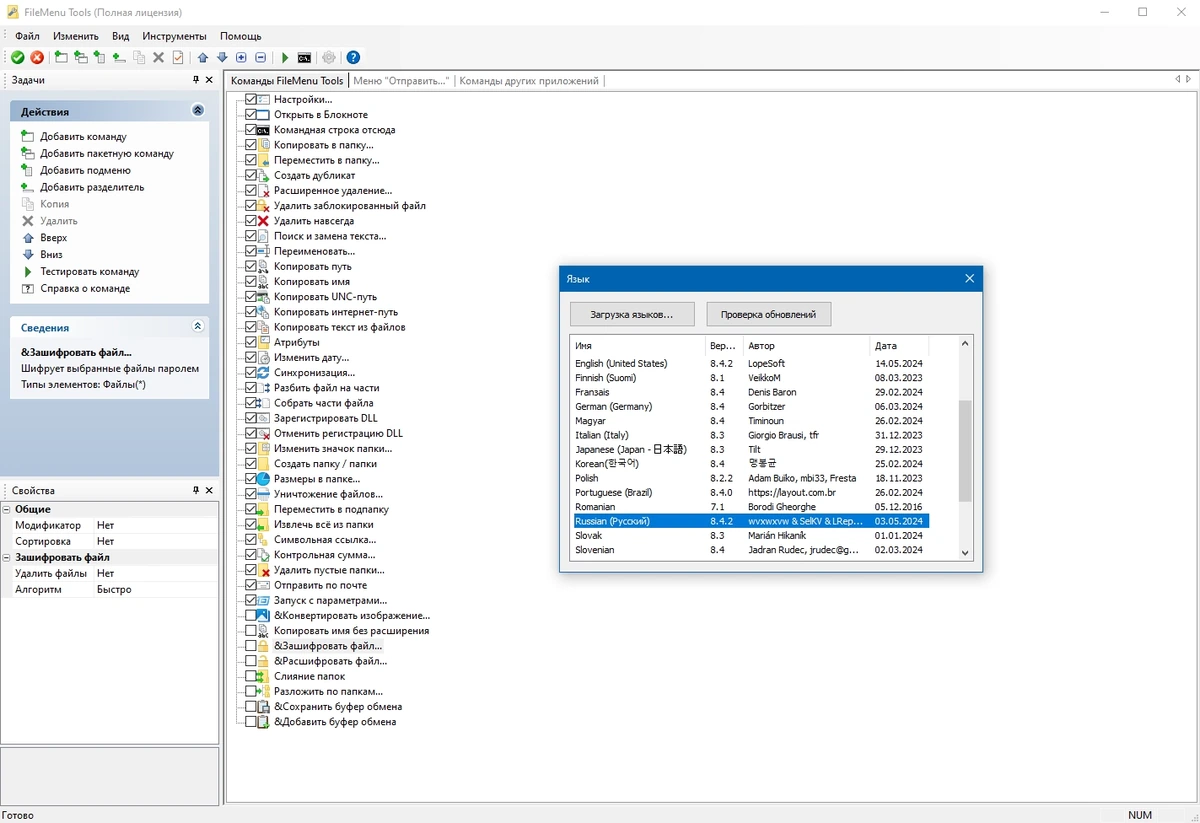Click icon next to Командная строка отсюда
This screenshot has width=1200, height=823.
[264, 130]
